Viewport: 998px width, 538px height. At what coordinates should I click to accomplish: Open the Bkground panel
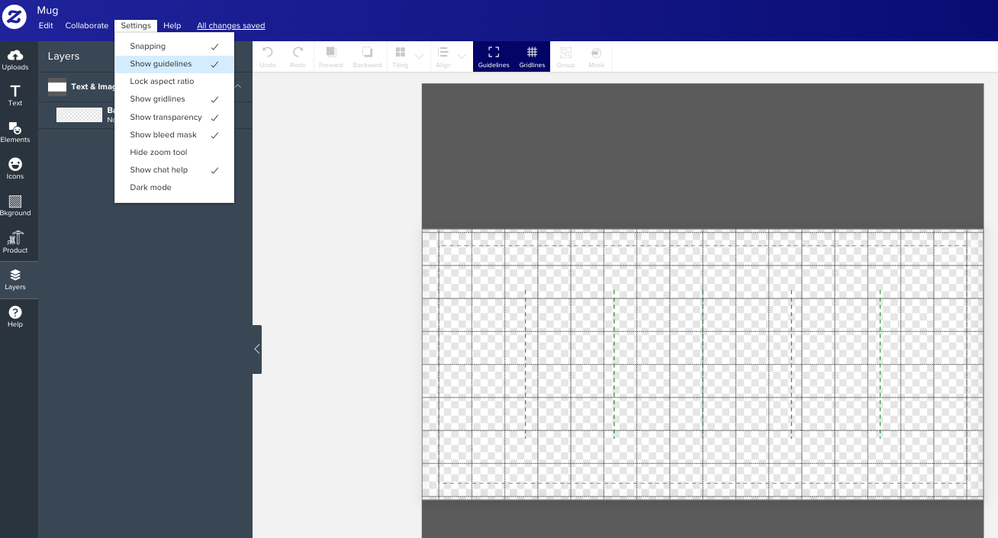(x=15, y=205)
